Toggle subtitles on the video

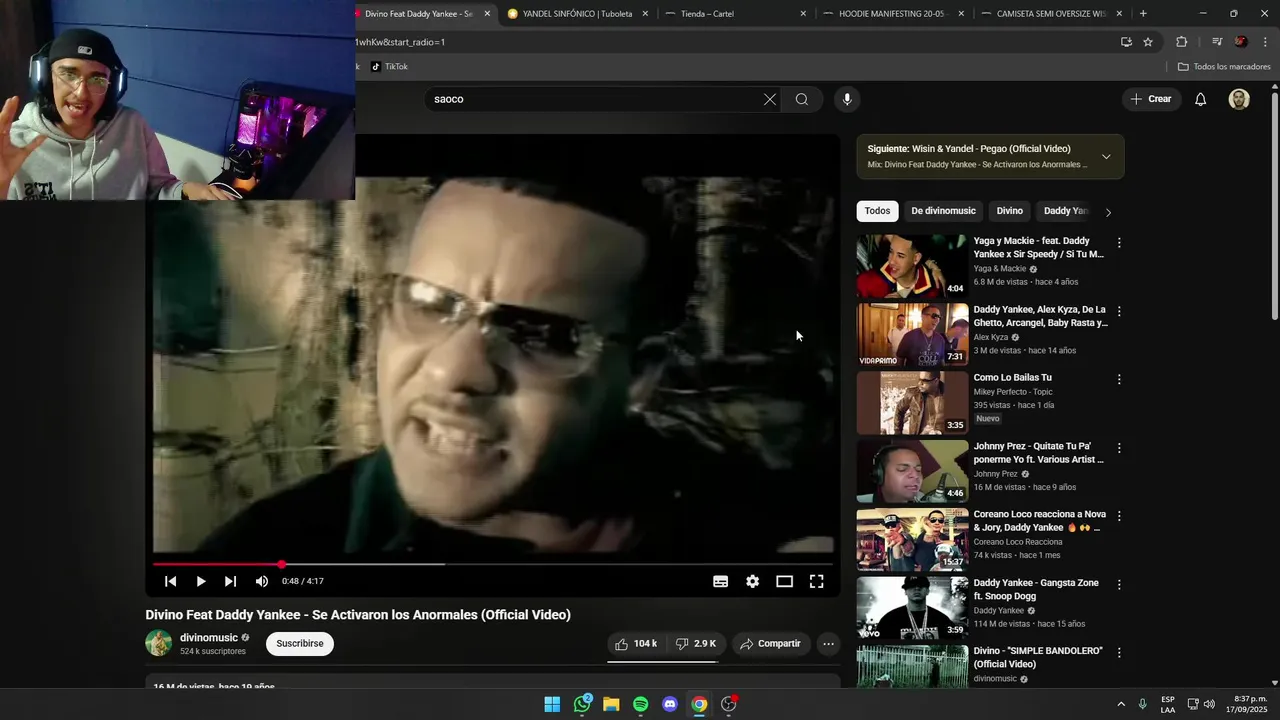(x=720, y=581)
